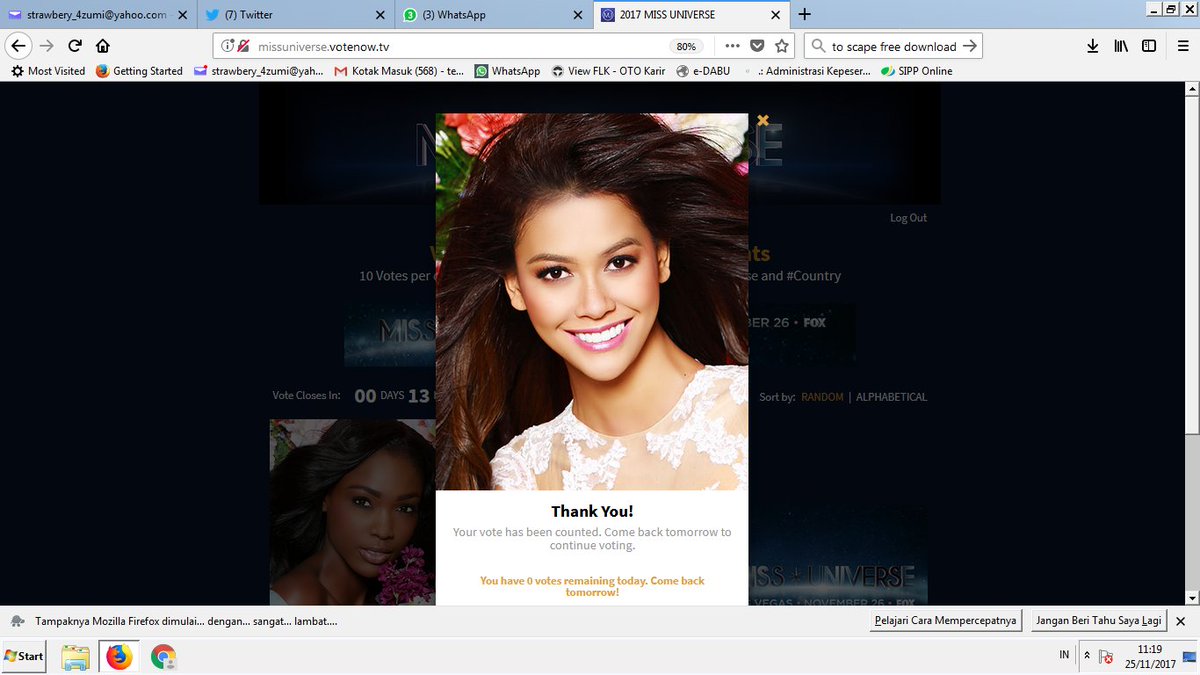This screenshot has width=1200, height=675.
Task: Click the IN language indicator
Action: pos(1064,655)
